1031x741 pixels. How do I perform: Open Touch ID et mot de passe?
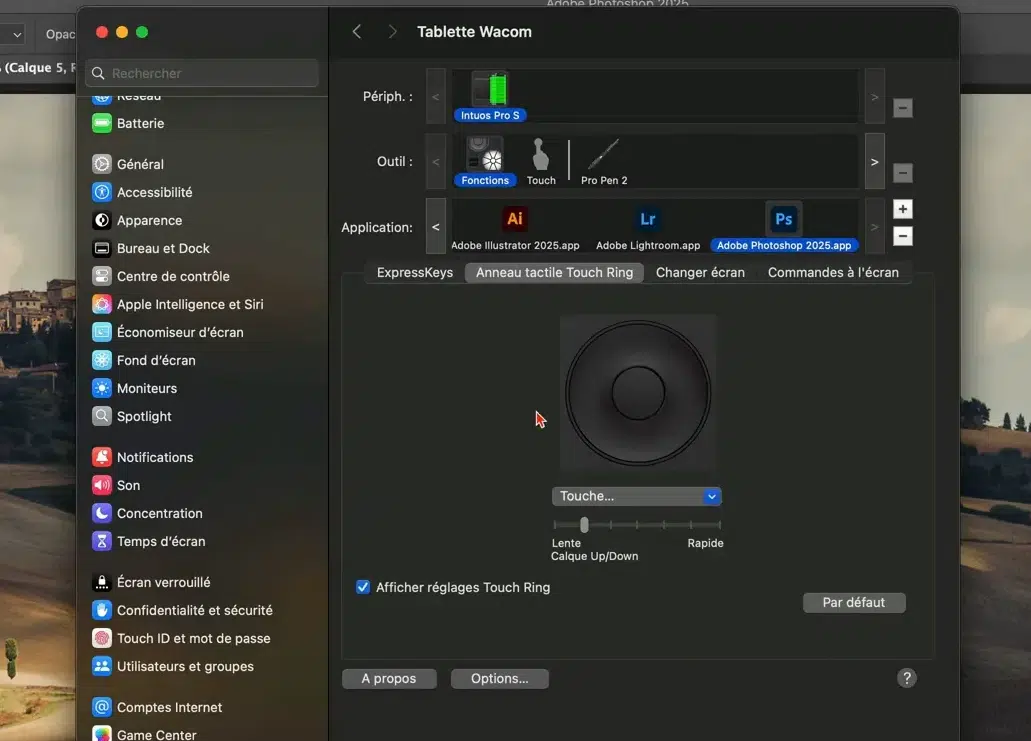[x=181, y=638]
